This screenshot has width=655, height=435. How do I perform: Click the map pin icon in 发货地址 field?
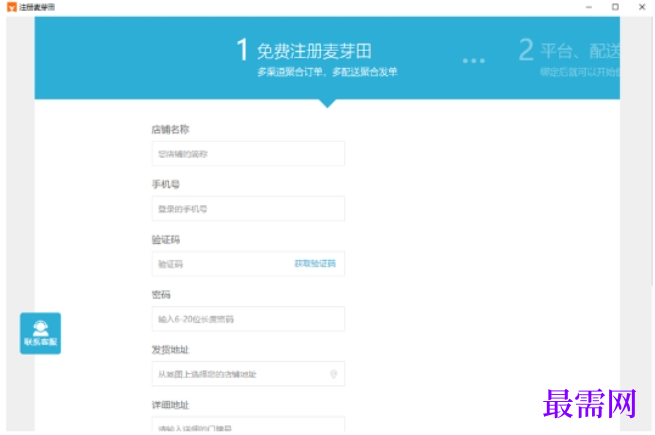click(x=333, y=374)
